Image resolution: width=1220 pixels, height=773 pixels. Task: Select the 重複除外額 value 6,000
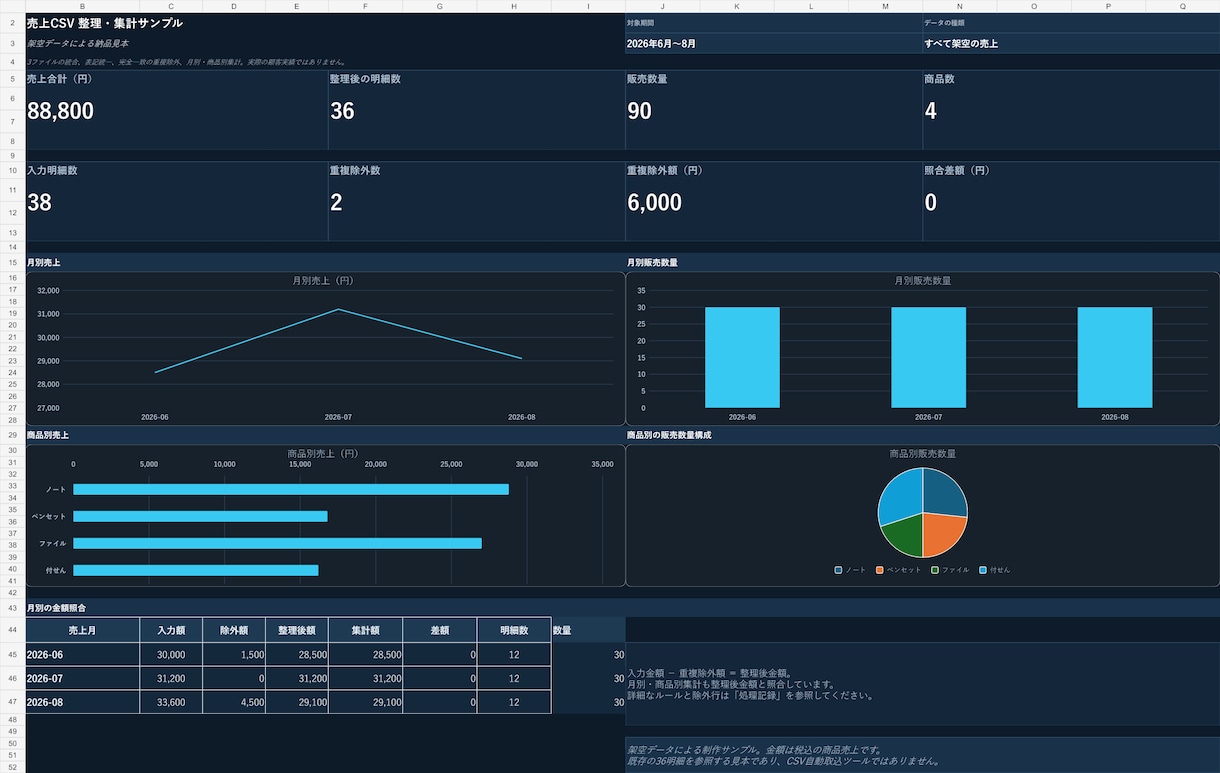tap(654, 203)
